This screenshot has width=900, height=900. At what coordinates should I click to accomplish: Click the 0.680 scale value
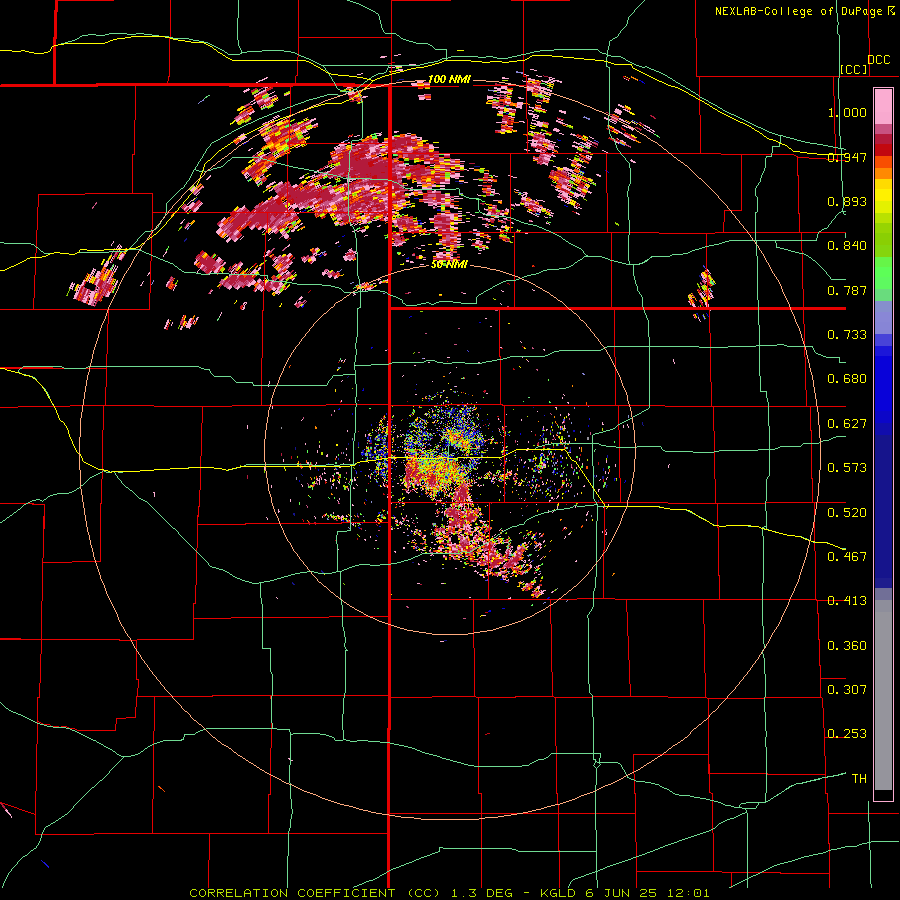click(x=847, y=379)
